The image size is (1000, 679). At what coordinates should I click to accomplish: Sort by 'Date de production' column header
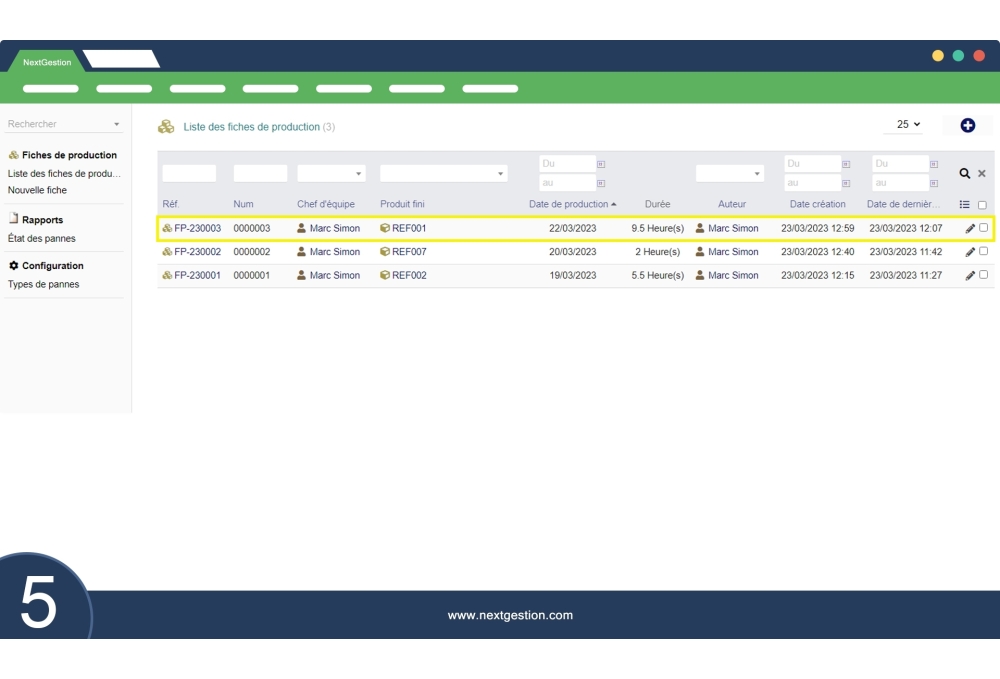[568, 204]
